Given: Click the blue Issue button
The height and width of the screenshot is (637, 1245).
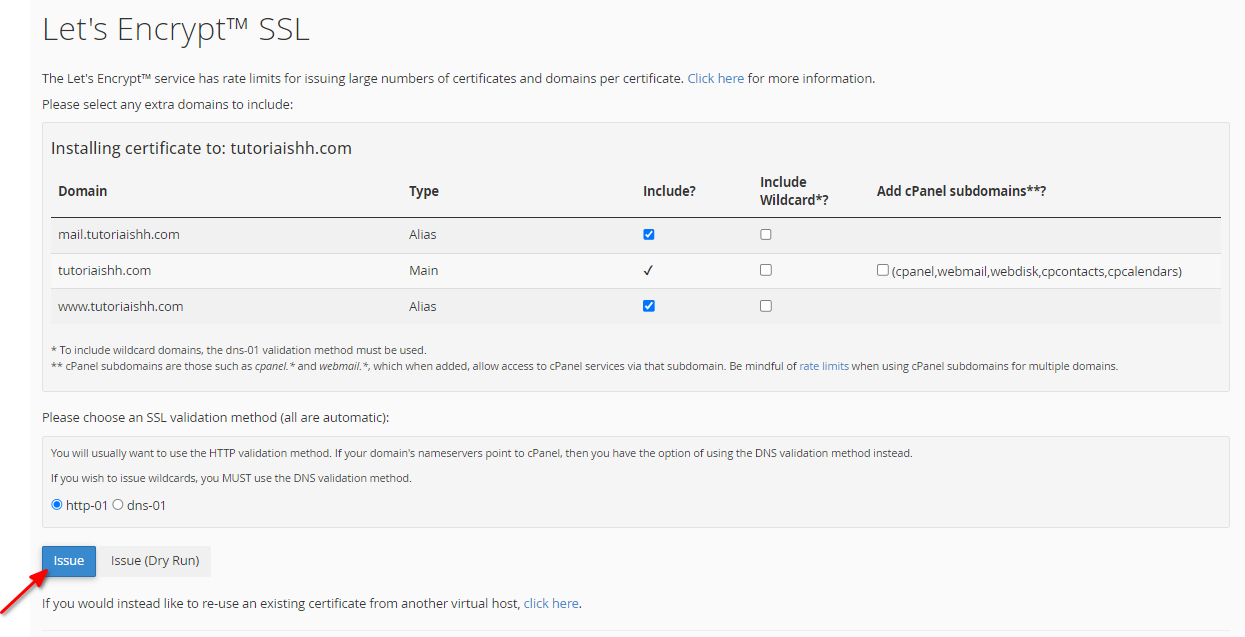Looking at the screenshot, I should coord(69,561).
